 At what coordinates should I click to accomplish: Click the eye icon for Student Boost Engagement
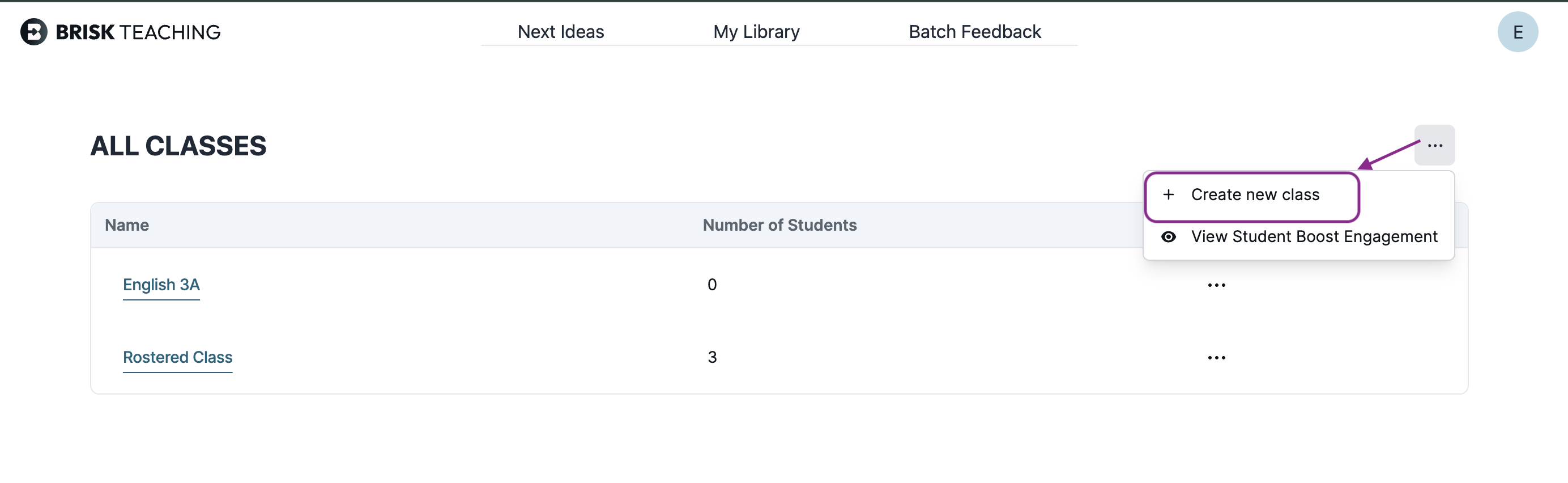pyautogui.click(x=1169, y=236)
